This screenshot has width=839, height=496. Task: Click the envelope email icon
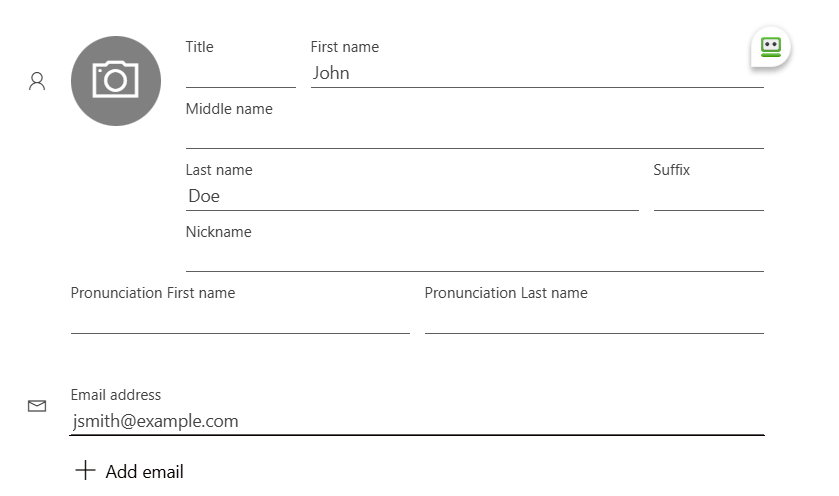click(37, 406)
